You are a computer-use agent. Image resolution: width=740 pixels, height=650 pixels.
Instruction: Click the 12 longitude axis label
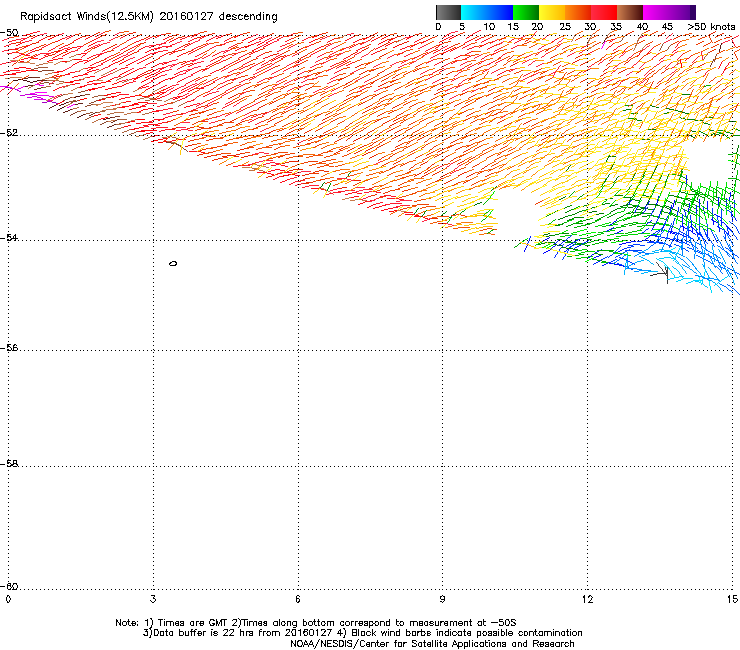point(588,599)
